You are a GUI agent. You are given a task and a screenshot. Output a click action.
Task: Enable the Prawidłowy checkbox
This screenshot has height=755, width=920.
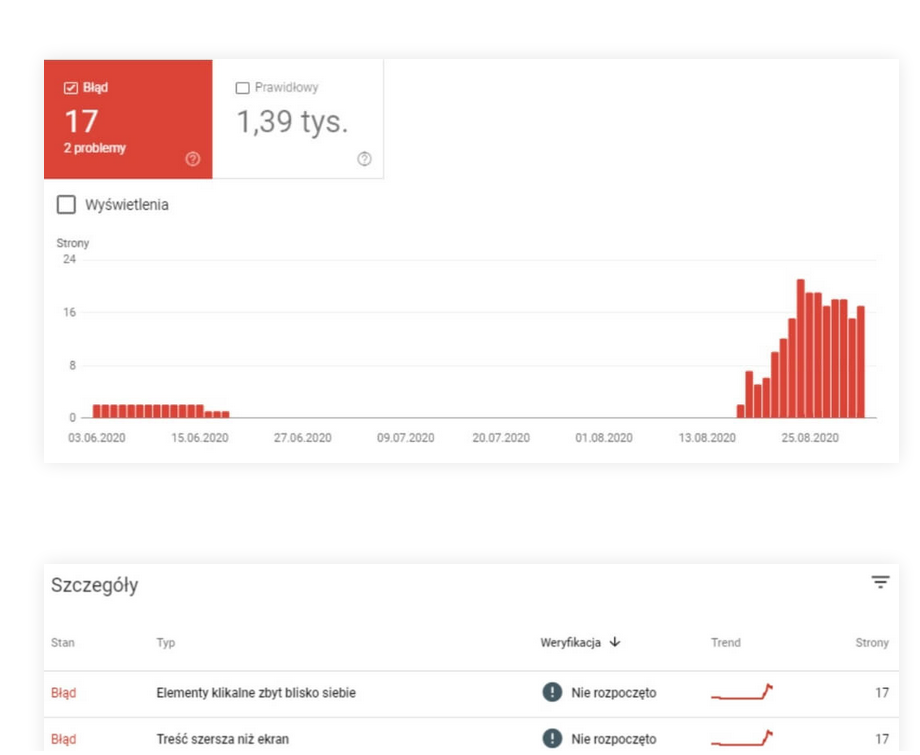coord(242,88)
